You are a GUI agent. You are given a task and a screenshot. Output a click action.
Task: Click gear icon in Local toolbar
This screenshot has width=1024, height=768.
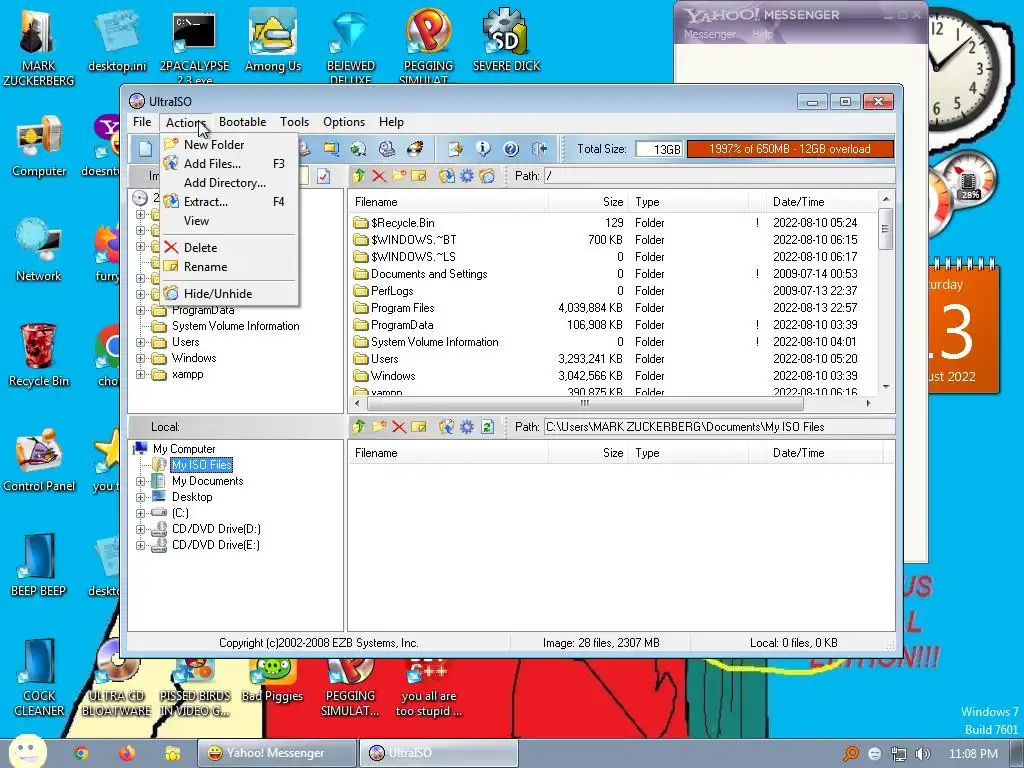tap(467, 427)
